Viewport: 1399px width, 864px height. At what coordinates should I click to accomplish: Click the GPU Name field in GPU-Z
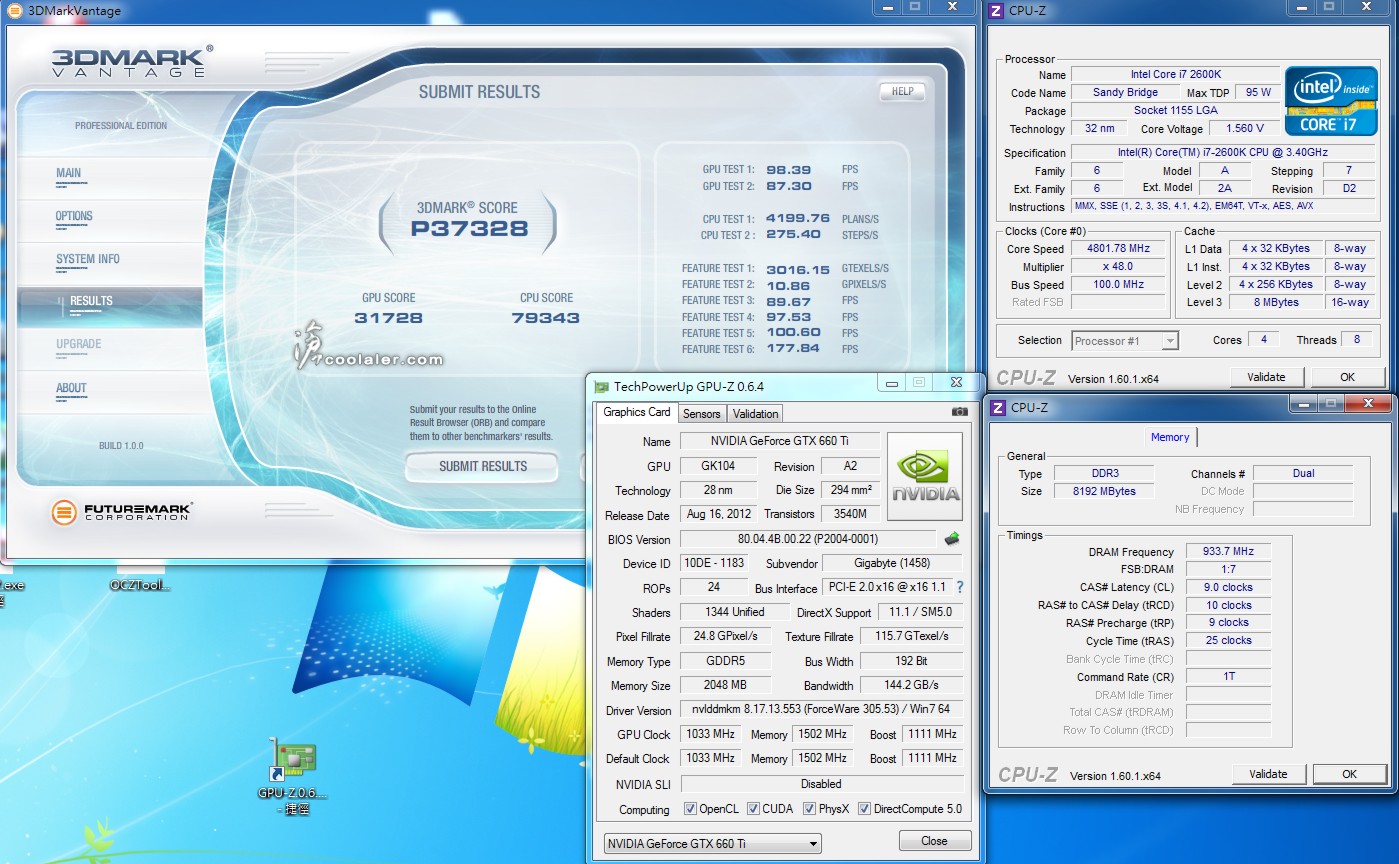pos(780,441)
